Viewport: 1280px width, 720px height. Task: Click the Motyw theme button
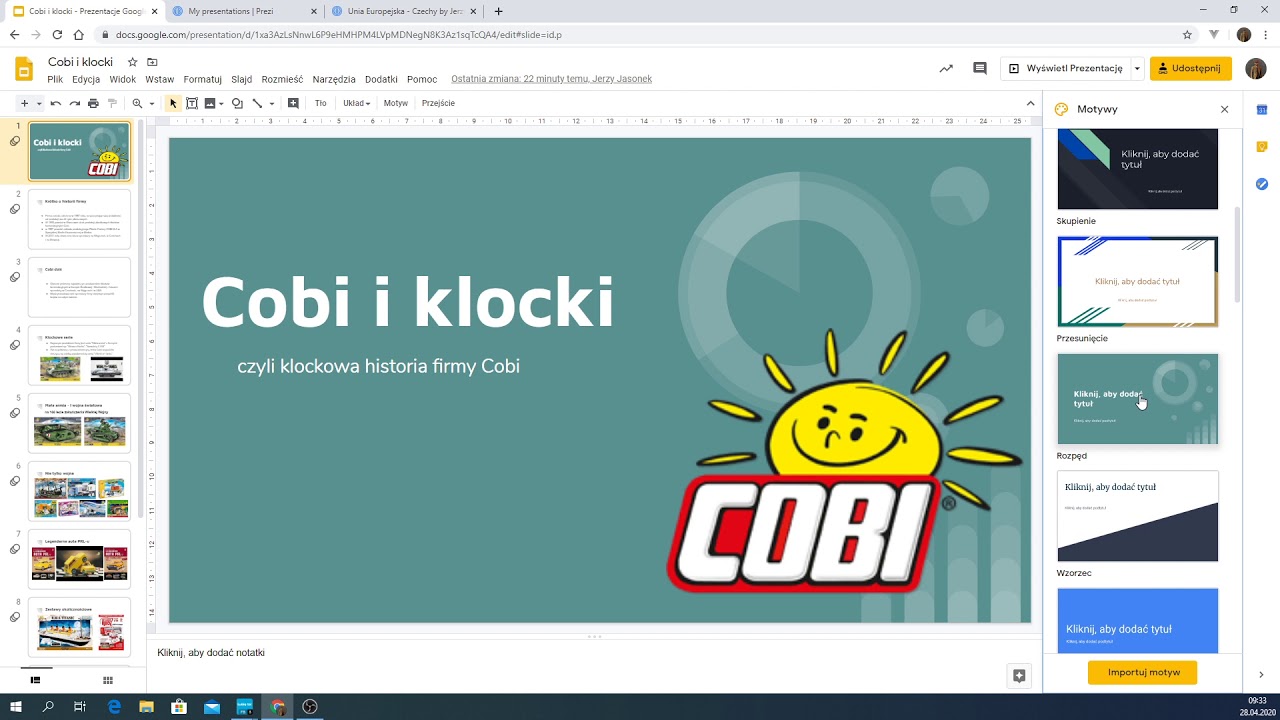pos(396,103)
